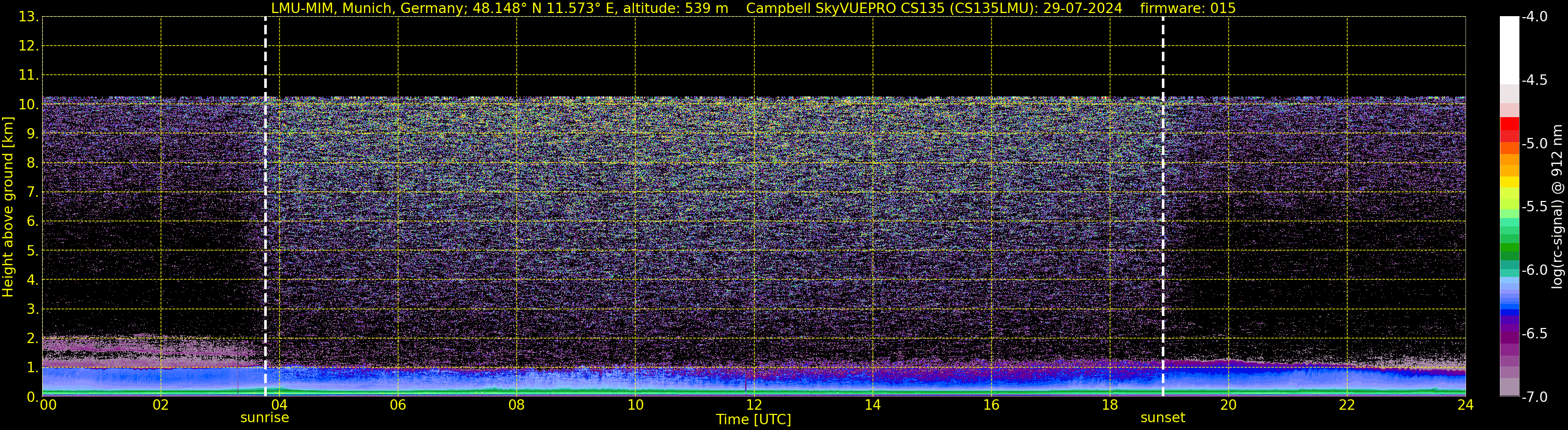
Task: Click the sunset dashed white vertical line
Action: pyautogui.click(x=1163, y=207)
